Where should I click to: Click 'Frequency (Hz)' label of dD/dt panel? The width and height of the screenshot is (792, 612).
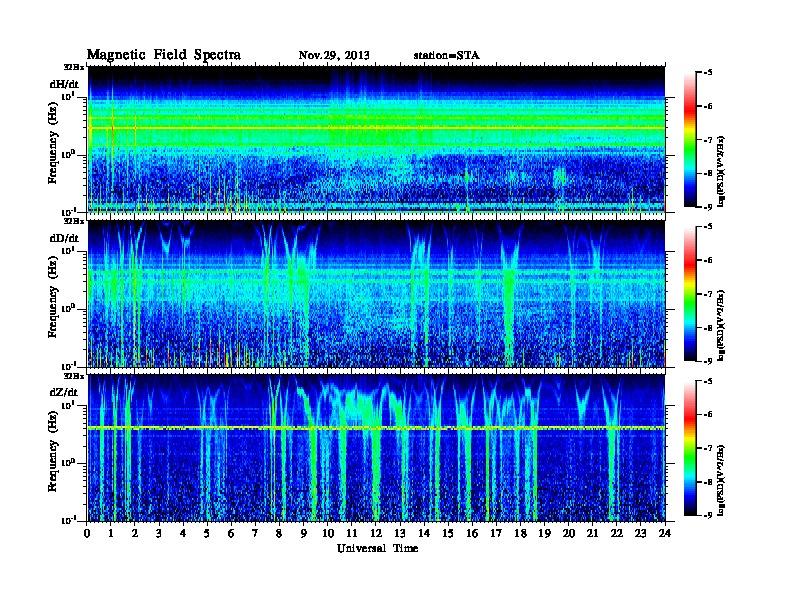coord(53,299)
